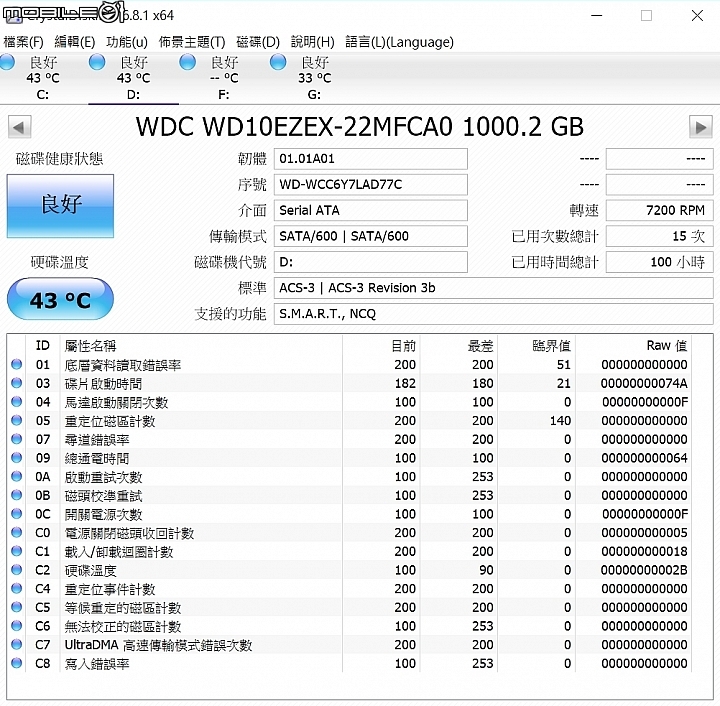
Task: Select drive G: health status icon
Action: tap(278, 62)
